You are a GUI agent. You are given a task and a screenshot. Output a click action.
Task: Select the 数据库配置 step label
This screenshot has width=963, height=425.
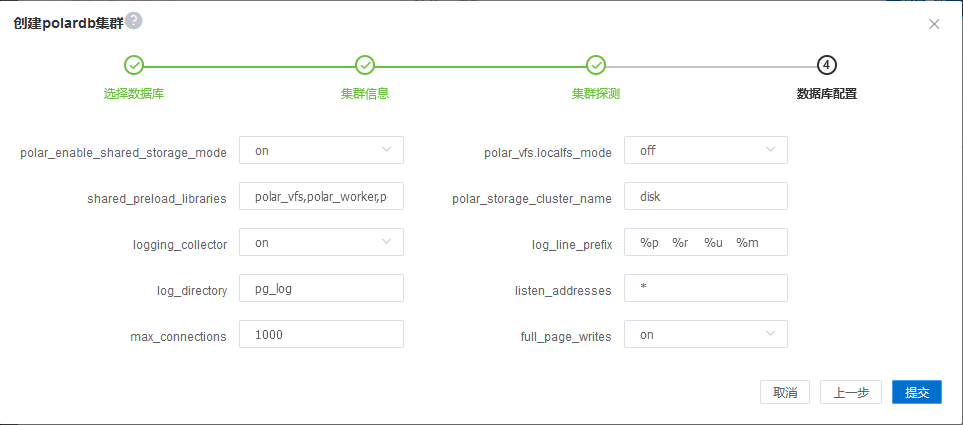pos(827,94)
